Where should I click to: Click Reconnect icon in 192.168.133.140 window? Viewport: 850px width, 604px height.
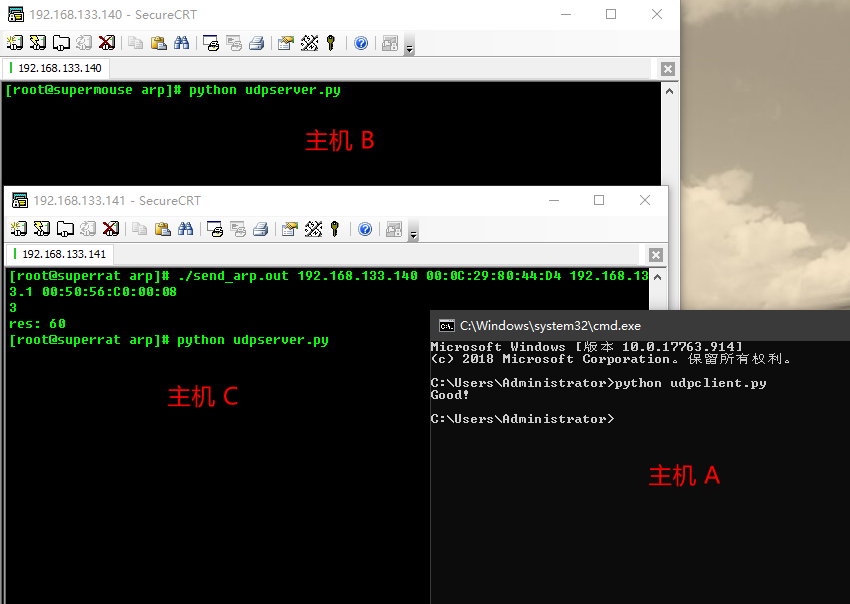tap(84, 43)
